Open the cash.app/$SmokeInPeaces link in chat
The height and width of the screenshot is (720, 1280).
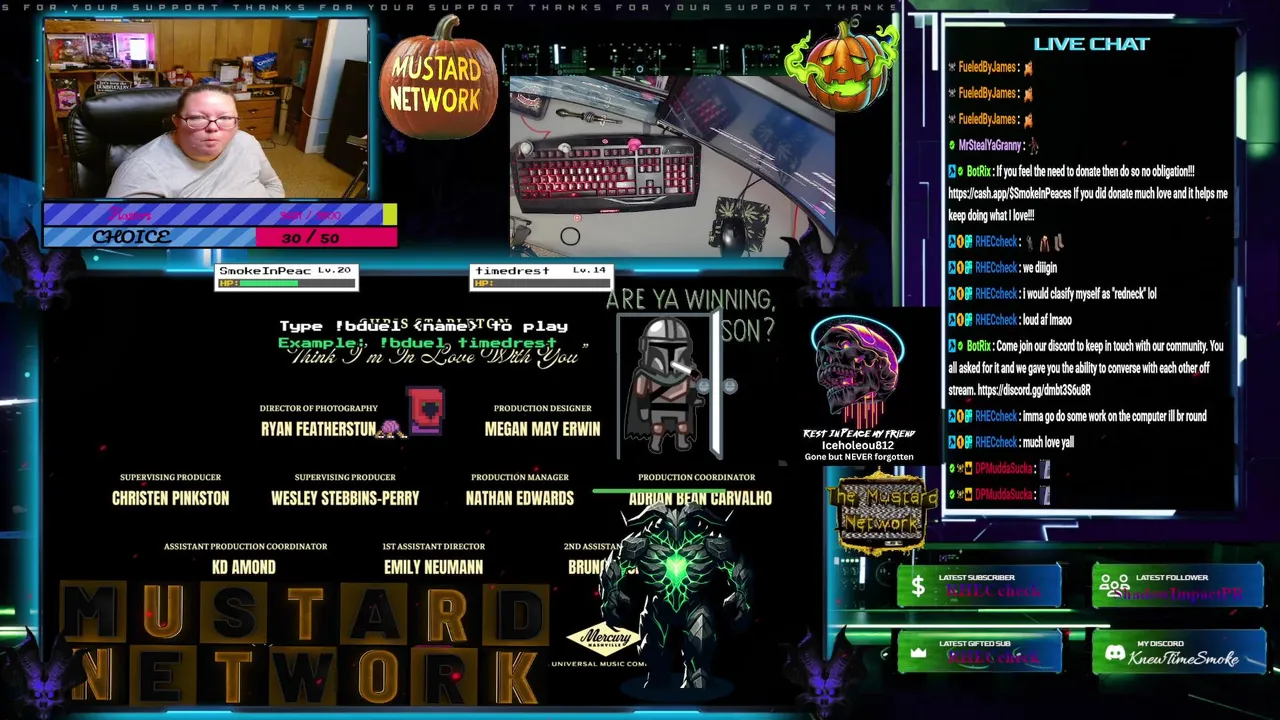pos(1009,193)
